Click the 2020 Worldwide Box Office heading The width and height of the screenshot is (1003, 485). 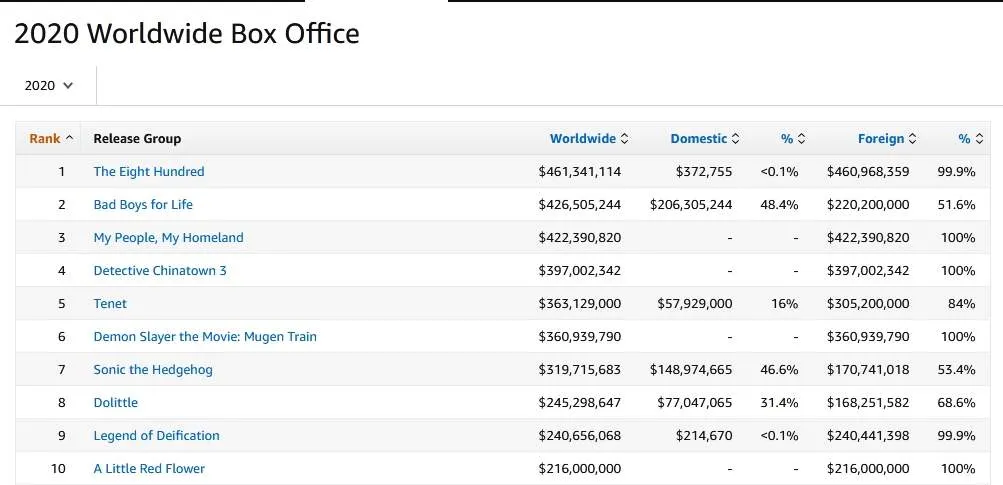tap(187, 33)
